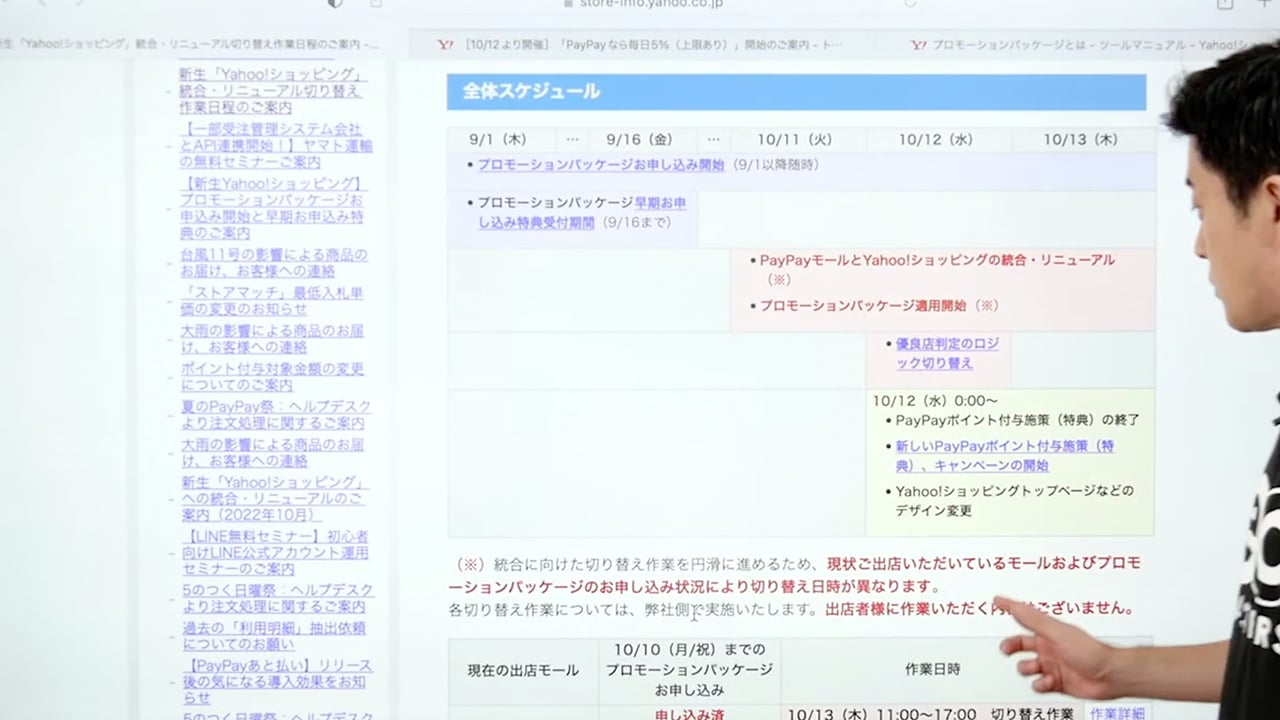Open sidebar link 過去の「利用明細」抽出依頼についてのお願い
This screenshot has height=720, width=1280.
click(x=274, y=636)
